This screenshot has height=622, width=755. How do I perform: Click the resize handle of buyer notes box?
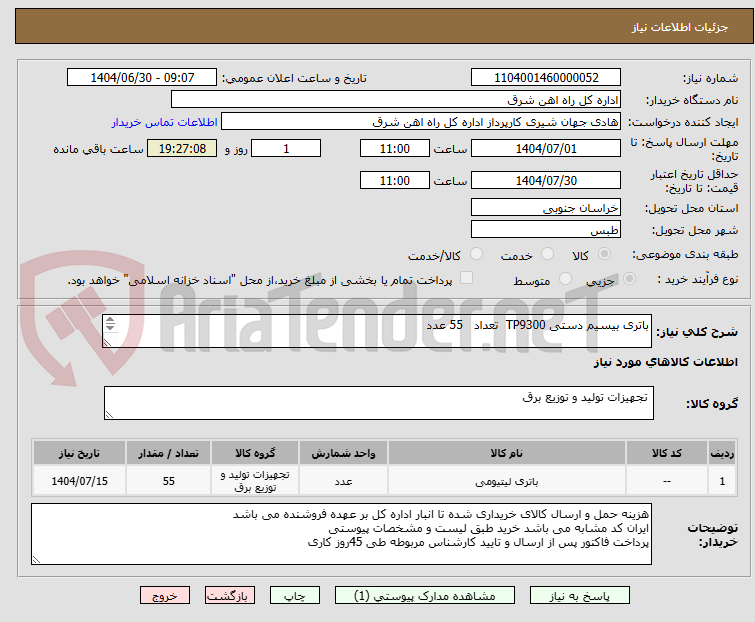point(36,559)
